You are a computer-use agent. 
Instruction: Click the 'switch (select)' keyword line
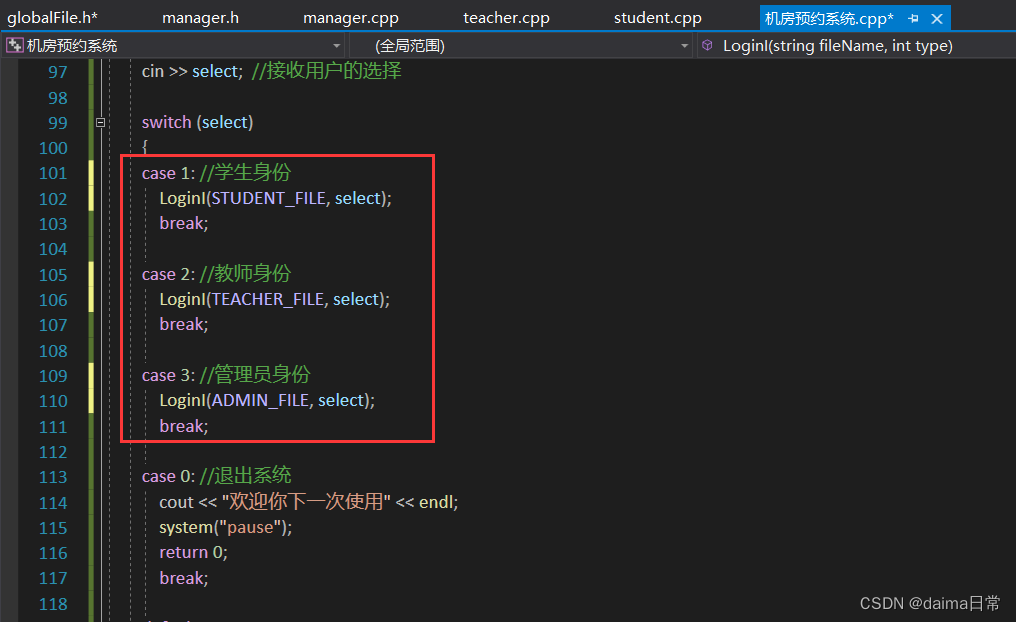[x=198, y=122]
